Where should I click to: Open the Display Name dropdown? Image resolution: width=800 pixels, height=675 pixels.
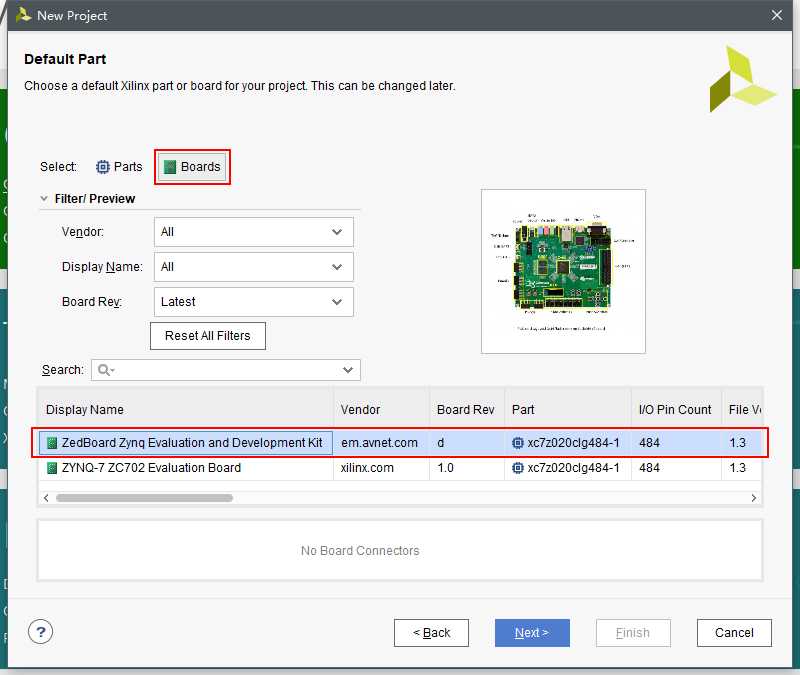(x=254, y=267)
